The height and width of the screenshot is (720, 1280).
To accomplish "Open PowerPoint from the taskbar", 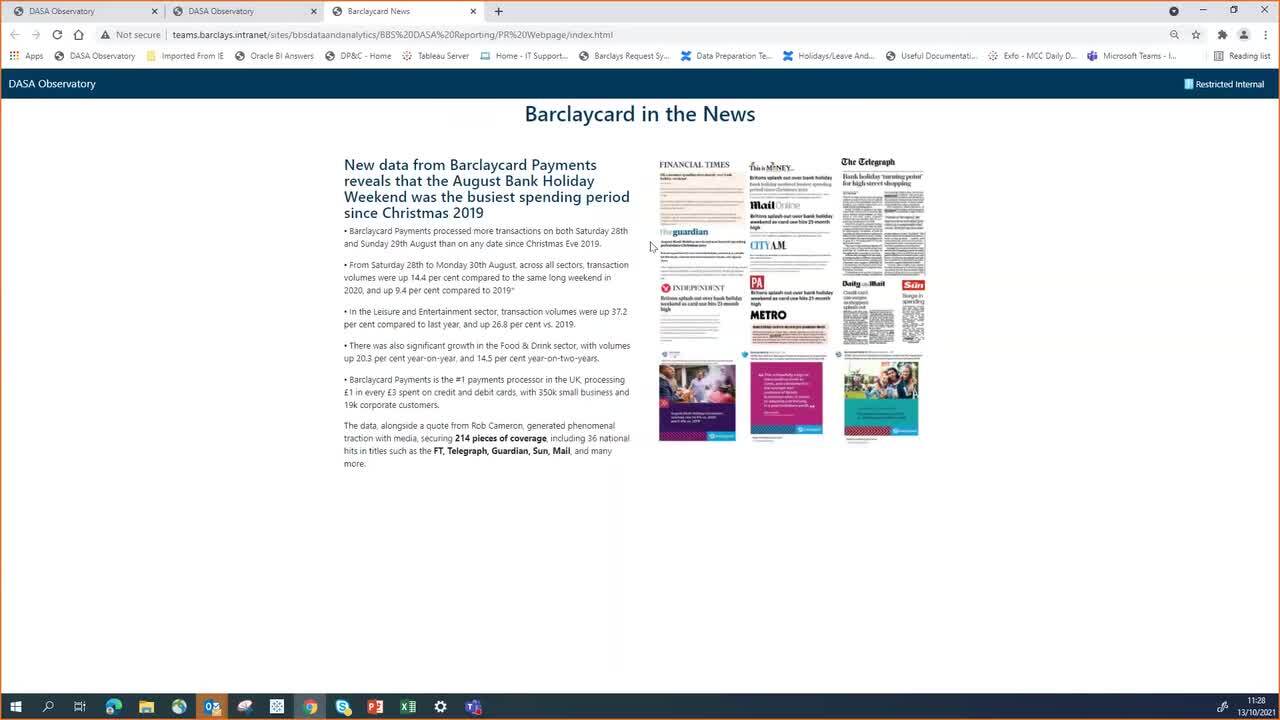I will click(x=375, y=707).
